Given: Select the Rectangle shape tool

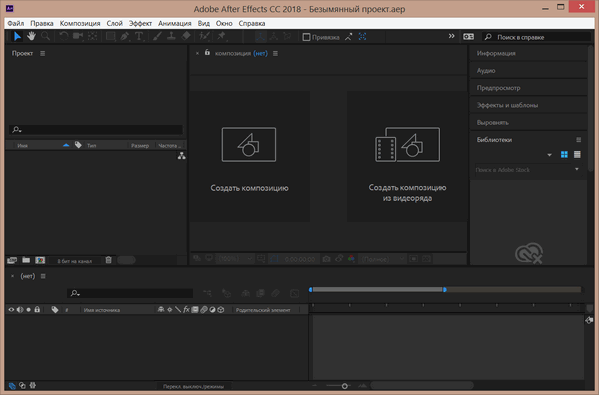Looking at the screenshot, I should [110, 36].
